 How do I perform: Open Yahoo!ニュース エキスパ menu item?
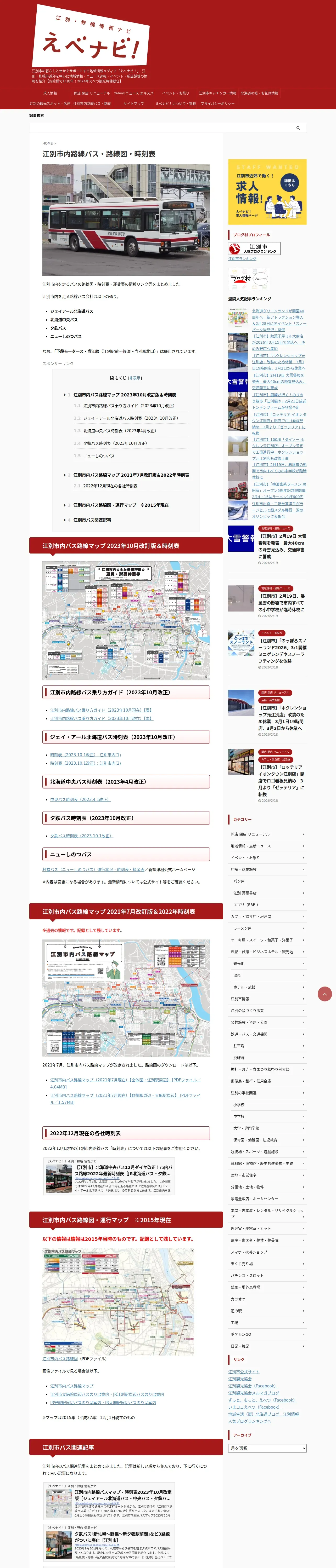(x=133, y=93)
